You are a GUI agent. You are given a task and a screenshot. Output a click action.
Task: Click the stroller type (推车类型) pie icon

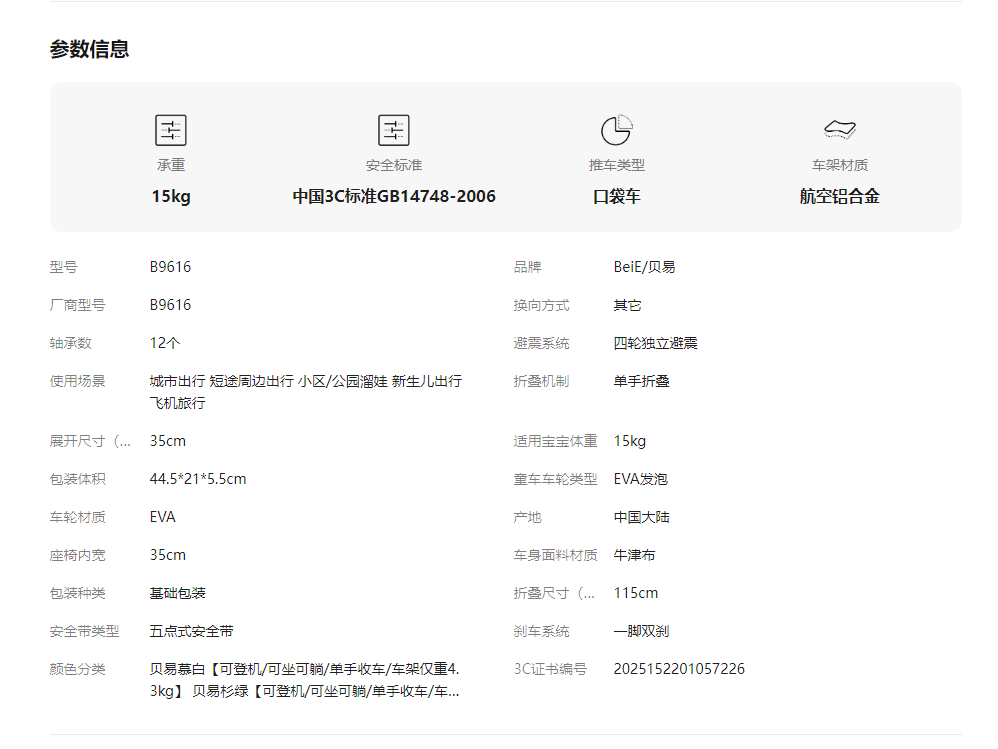click(616, 130)
